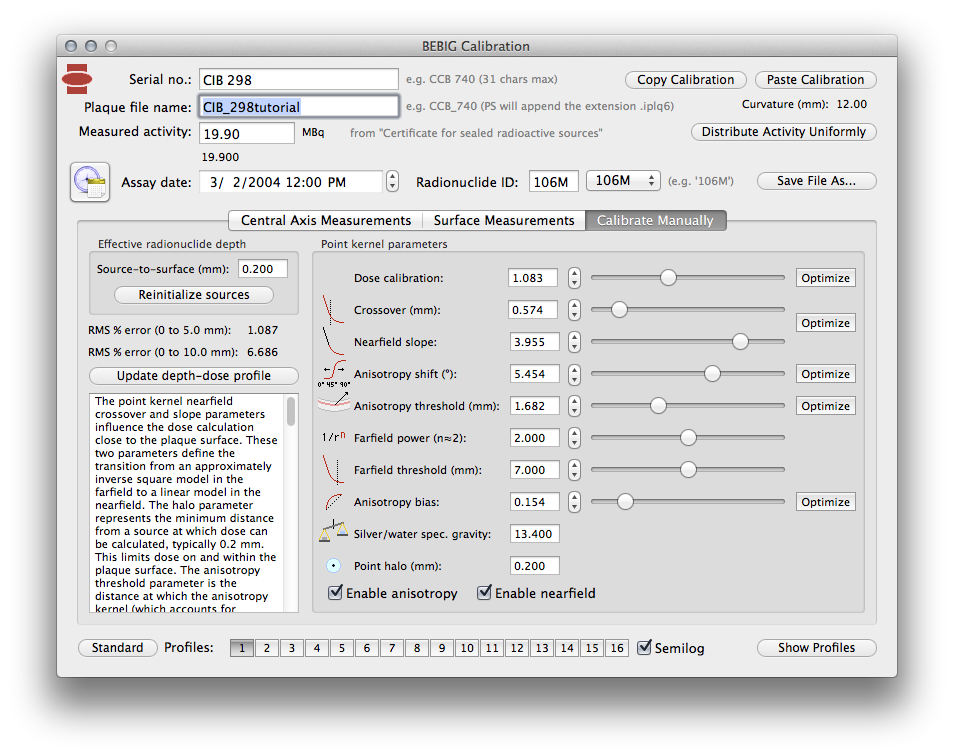Click the Point halo dot icon
The image size is (954, 756).
335,565
